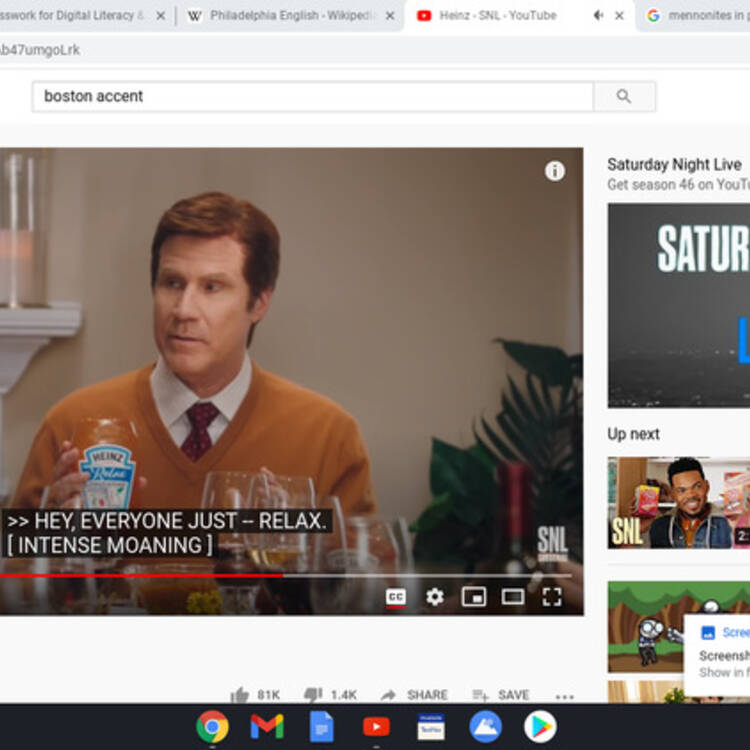Open Chrome from the shelf
Screen dimensions: 750x750
click(212, 727)
